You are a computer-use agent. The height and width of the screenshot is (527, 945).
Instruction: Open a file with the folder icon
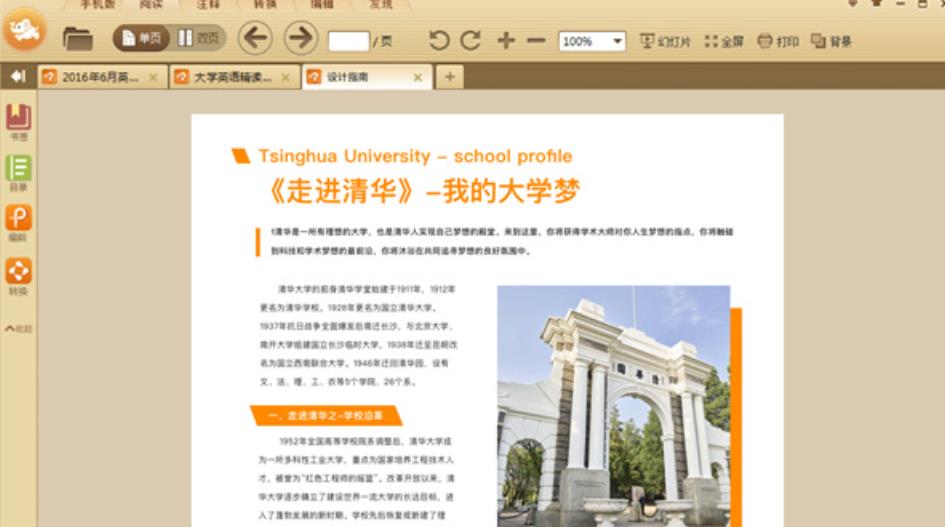[x=78, y=39]
